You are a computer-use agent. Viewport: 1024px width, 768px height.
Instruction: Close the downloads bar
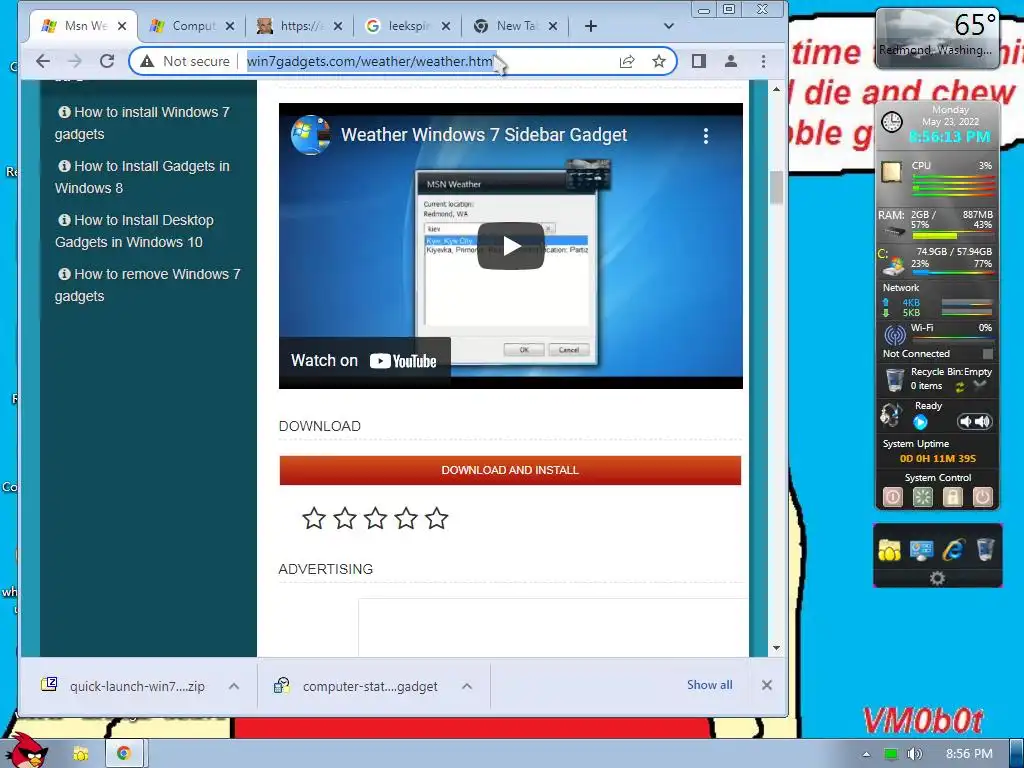[x=767, y=685]
